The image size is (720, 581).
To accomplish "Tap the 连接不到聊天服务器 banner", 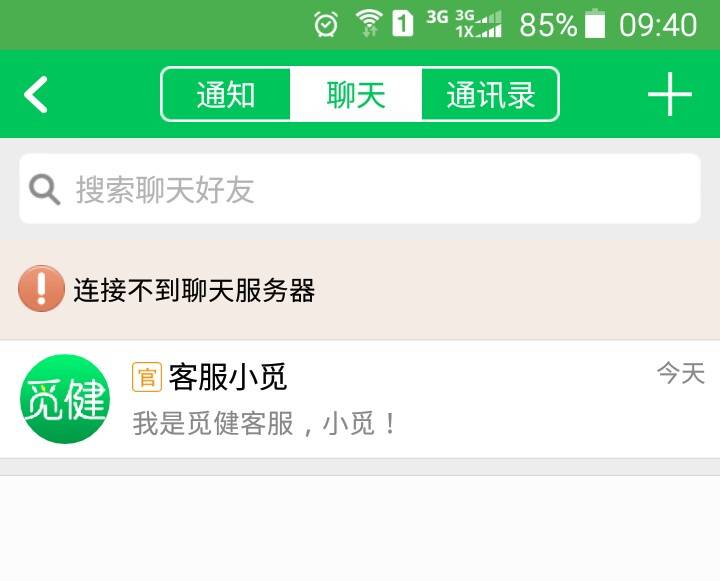I will (x=360, y=289).
